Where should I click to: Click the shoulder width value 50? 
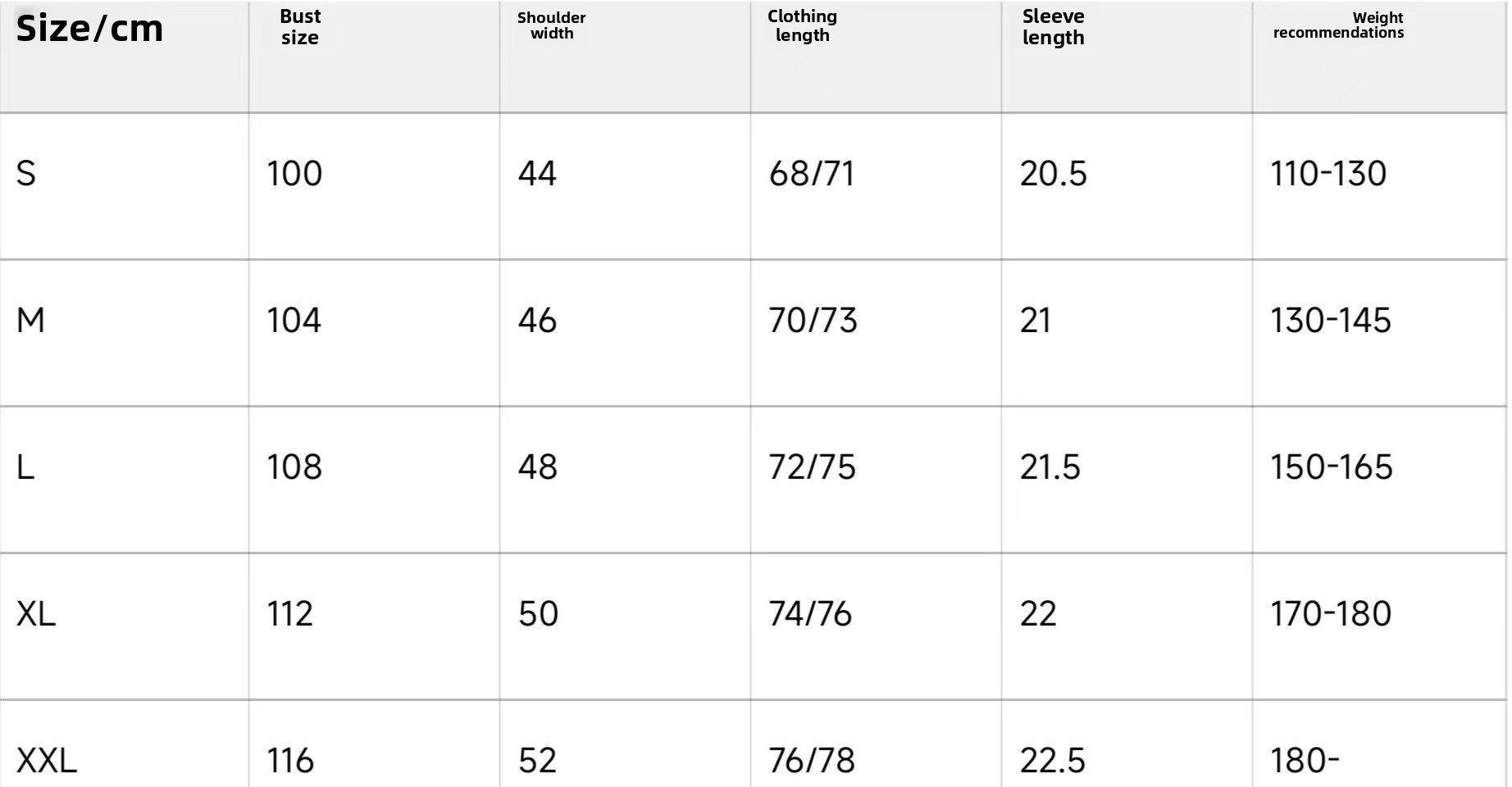(x=538, y=614)
